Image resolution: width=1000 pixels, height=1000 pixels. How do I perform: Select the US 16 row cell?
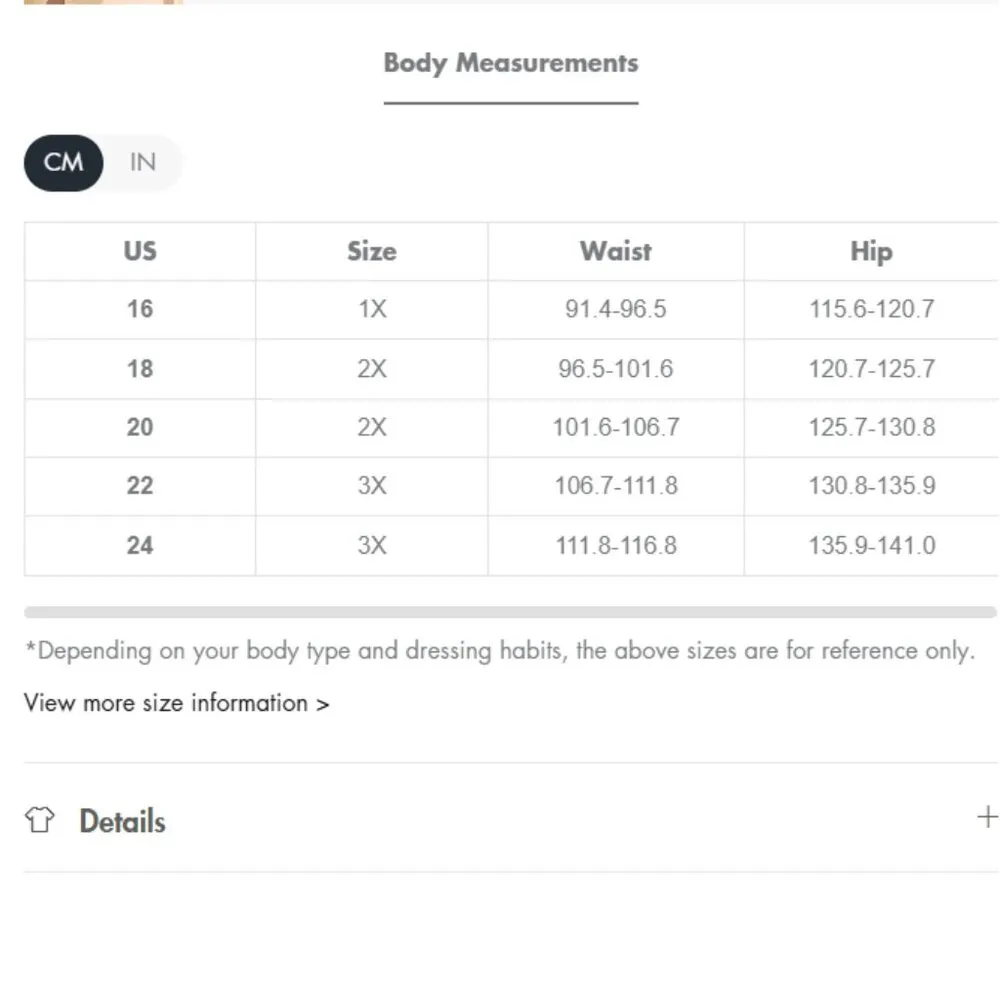[140, 309]
